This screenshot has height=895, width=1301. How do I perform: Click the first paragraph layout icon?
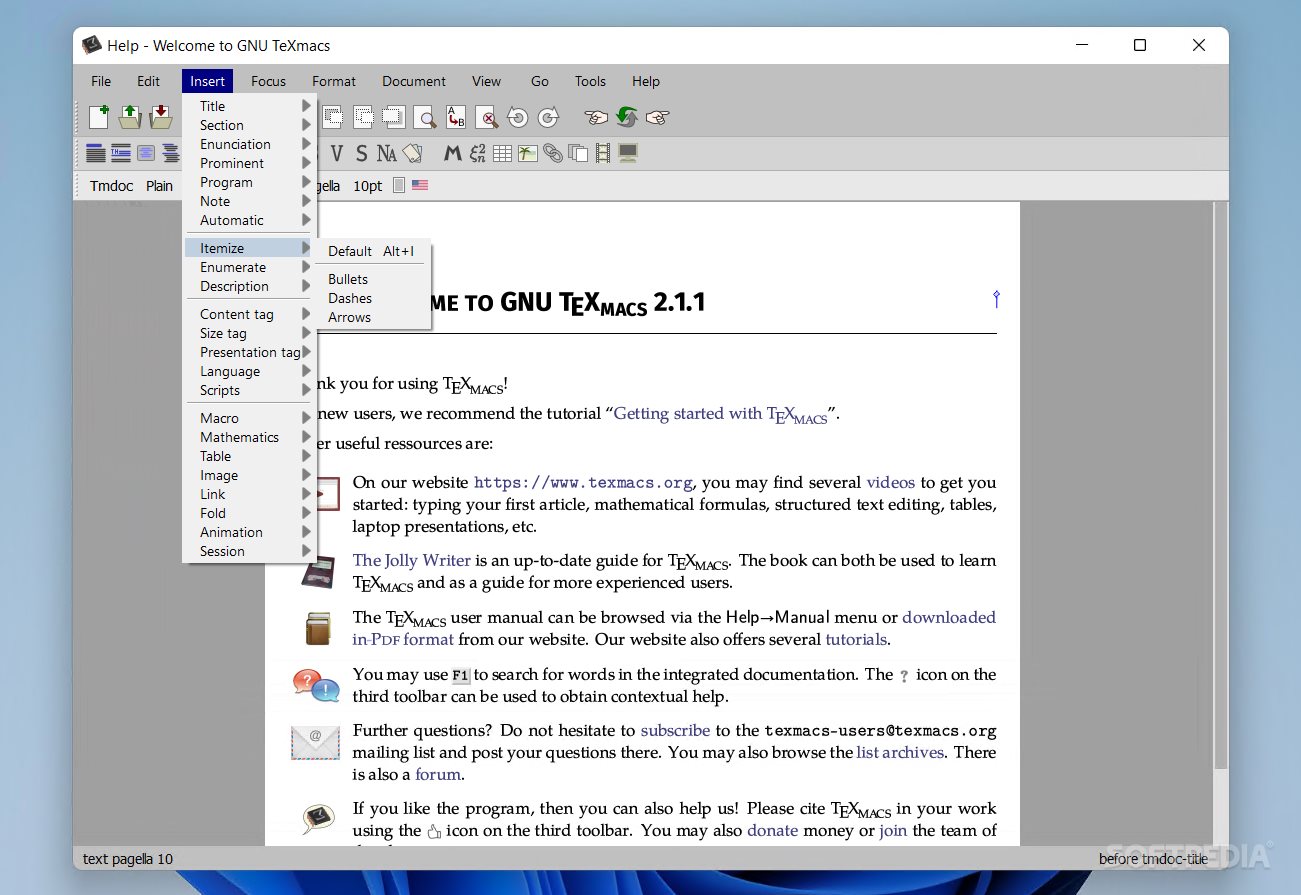click(96, 153)
